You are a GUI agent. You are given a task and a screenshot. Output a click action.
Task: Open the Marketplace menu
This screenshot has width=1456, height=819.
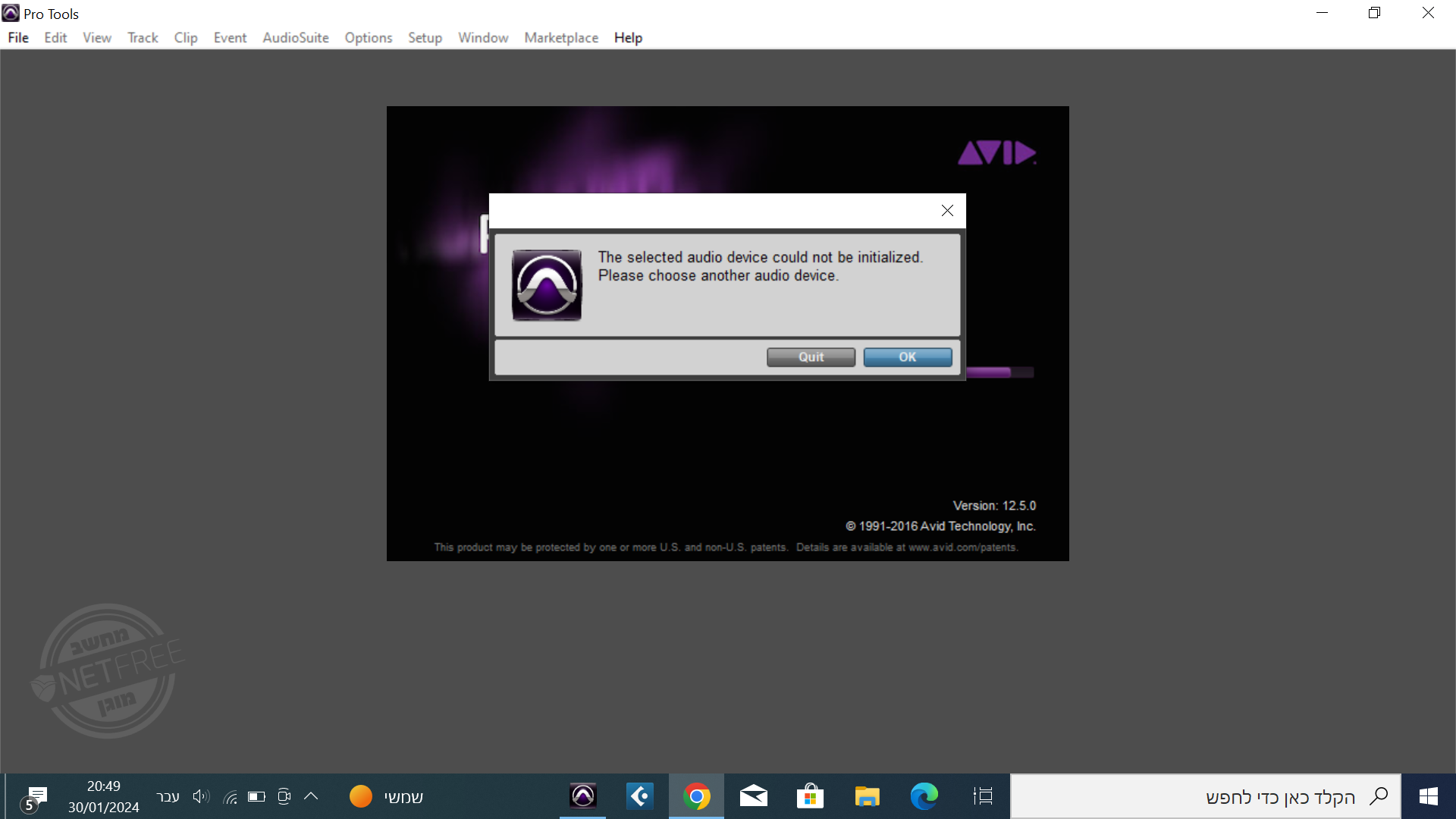click(561, 38)
